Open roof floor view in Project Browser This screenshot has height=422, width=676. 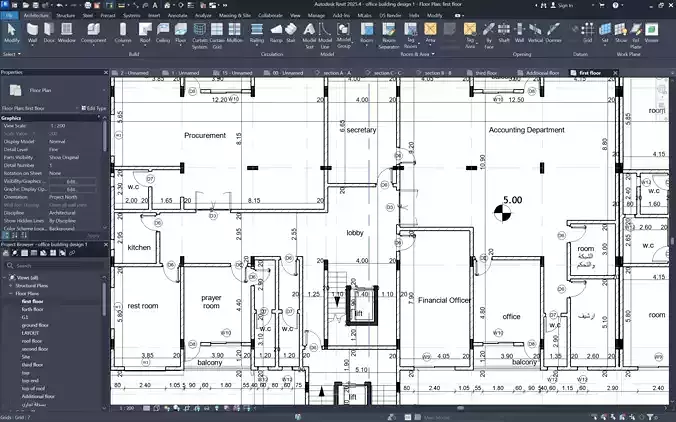32,341
